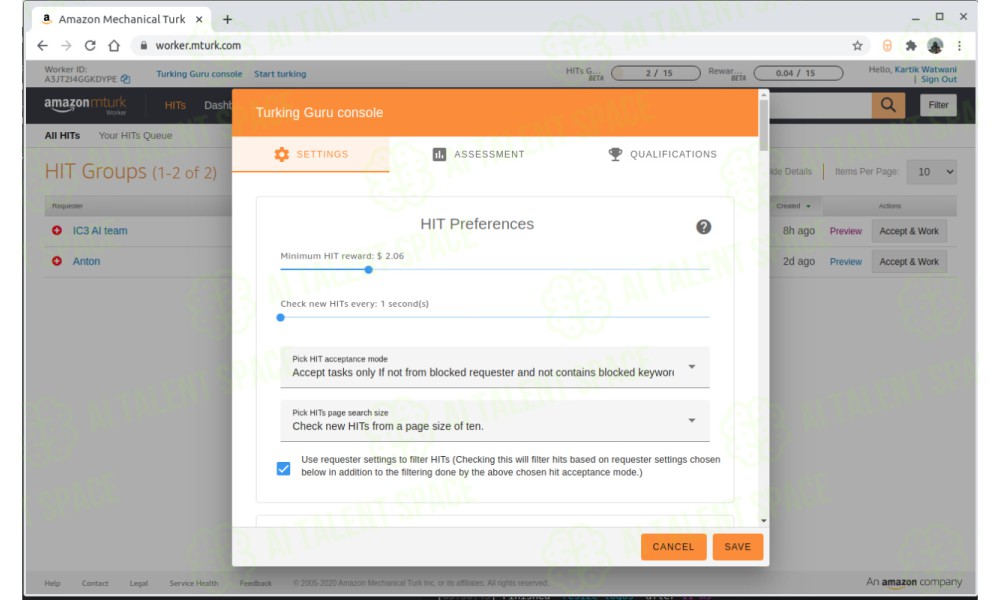The height and width of the screenshot is (600, 1000).
Task: Switch to the Settings tab
Action: click(x=311, y=154)
